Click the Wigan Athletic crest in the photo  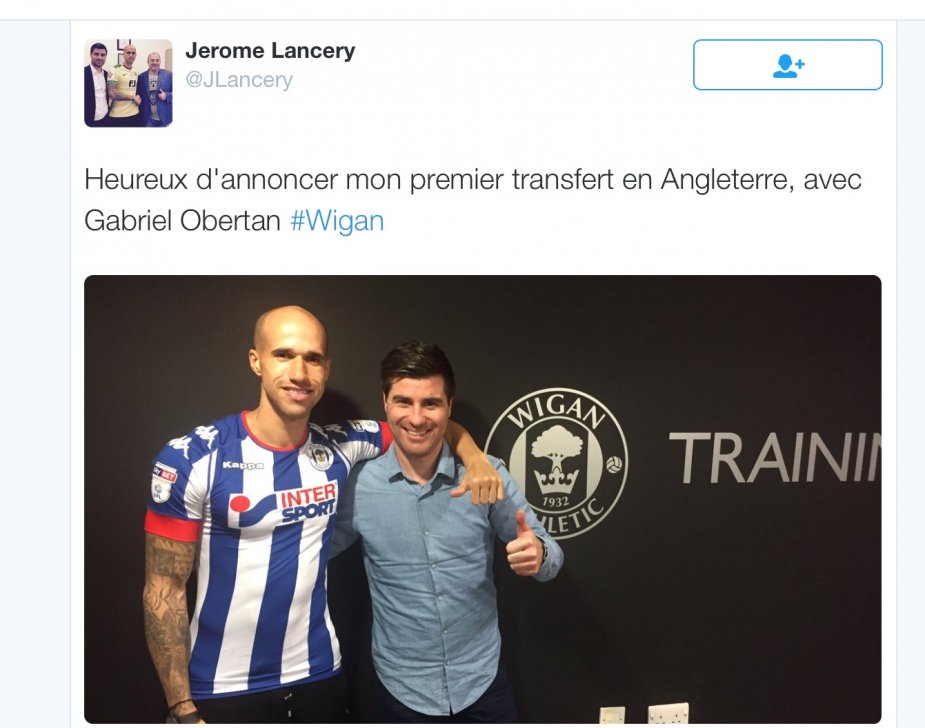pos(556,463)
